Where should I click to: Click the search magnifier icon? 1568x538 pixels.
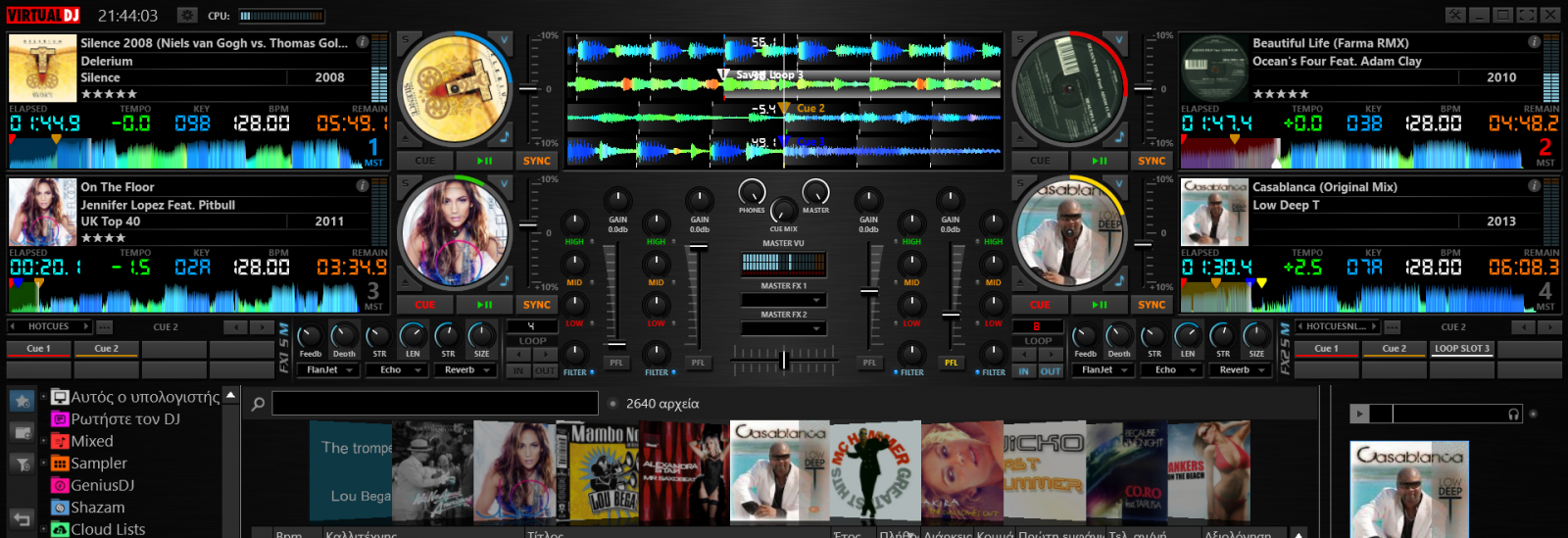[258, 404]
